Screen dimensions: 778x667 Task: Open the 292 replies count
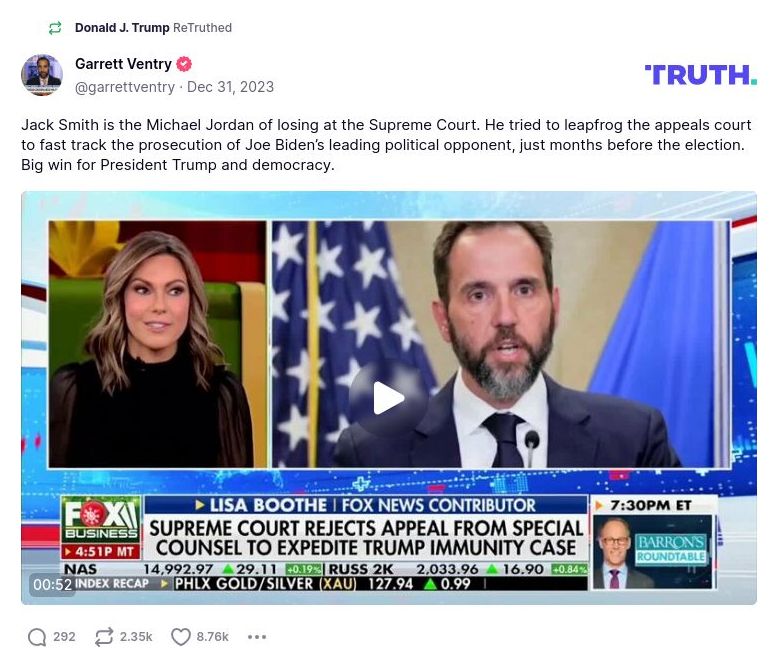(x=64, y=637)
